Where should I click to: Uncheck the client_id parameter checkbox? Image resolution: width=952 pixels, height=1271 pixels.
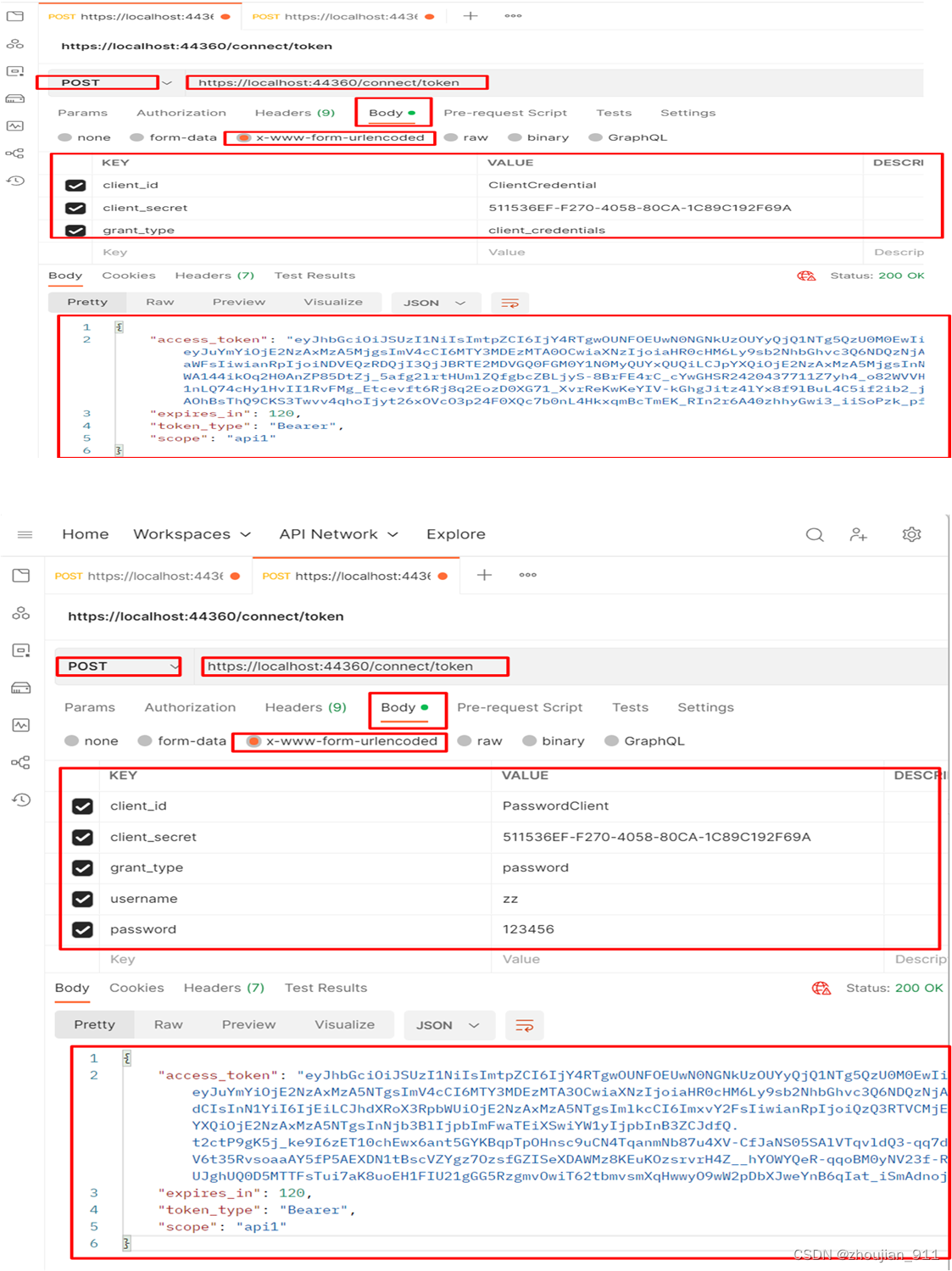(82, 806)
